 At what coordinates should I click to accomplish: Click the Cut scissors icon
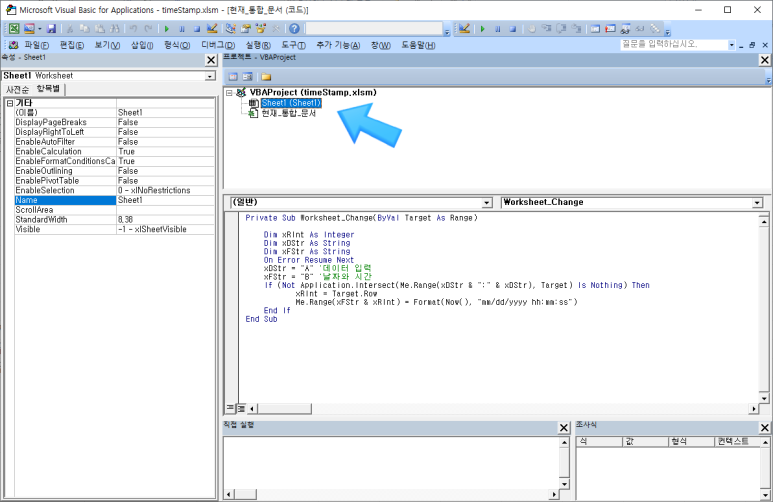(x=70, y=29)
